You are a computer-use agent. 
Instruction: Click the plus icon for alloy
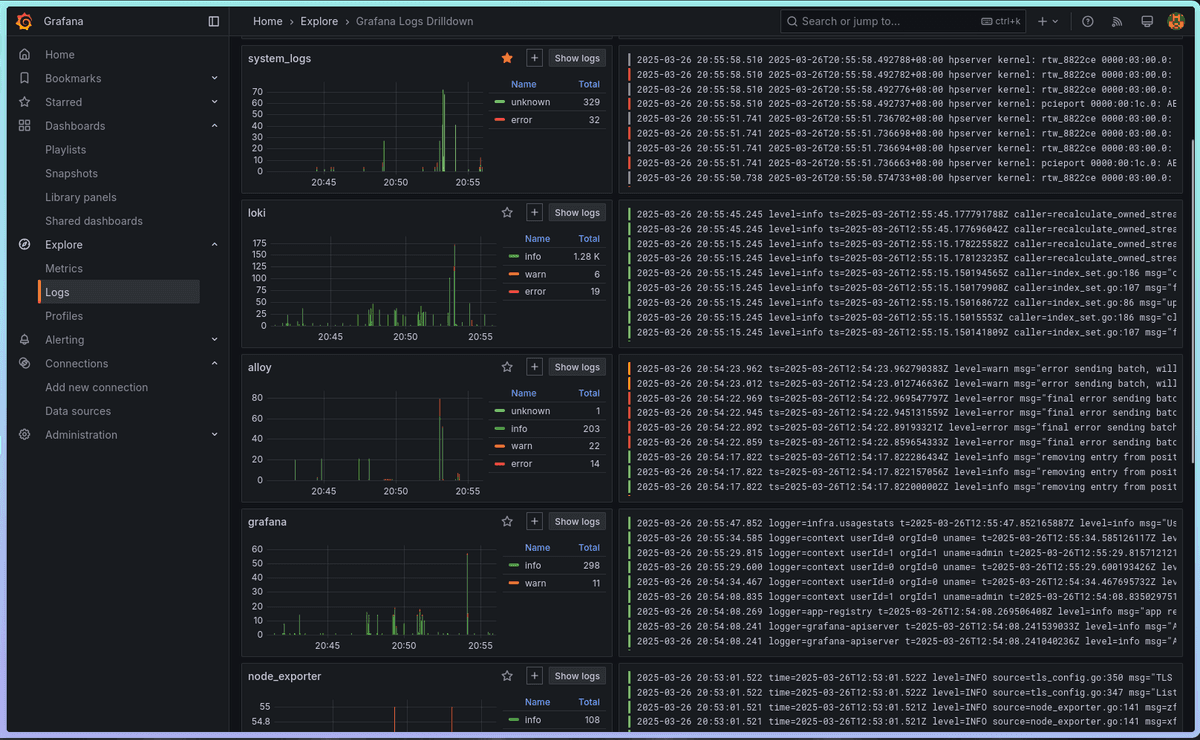[534, 367]
